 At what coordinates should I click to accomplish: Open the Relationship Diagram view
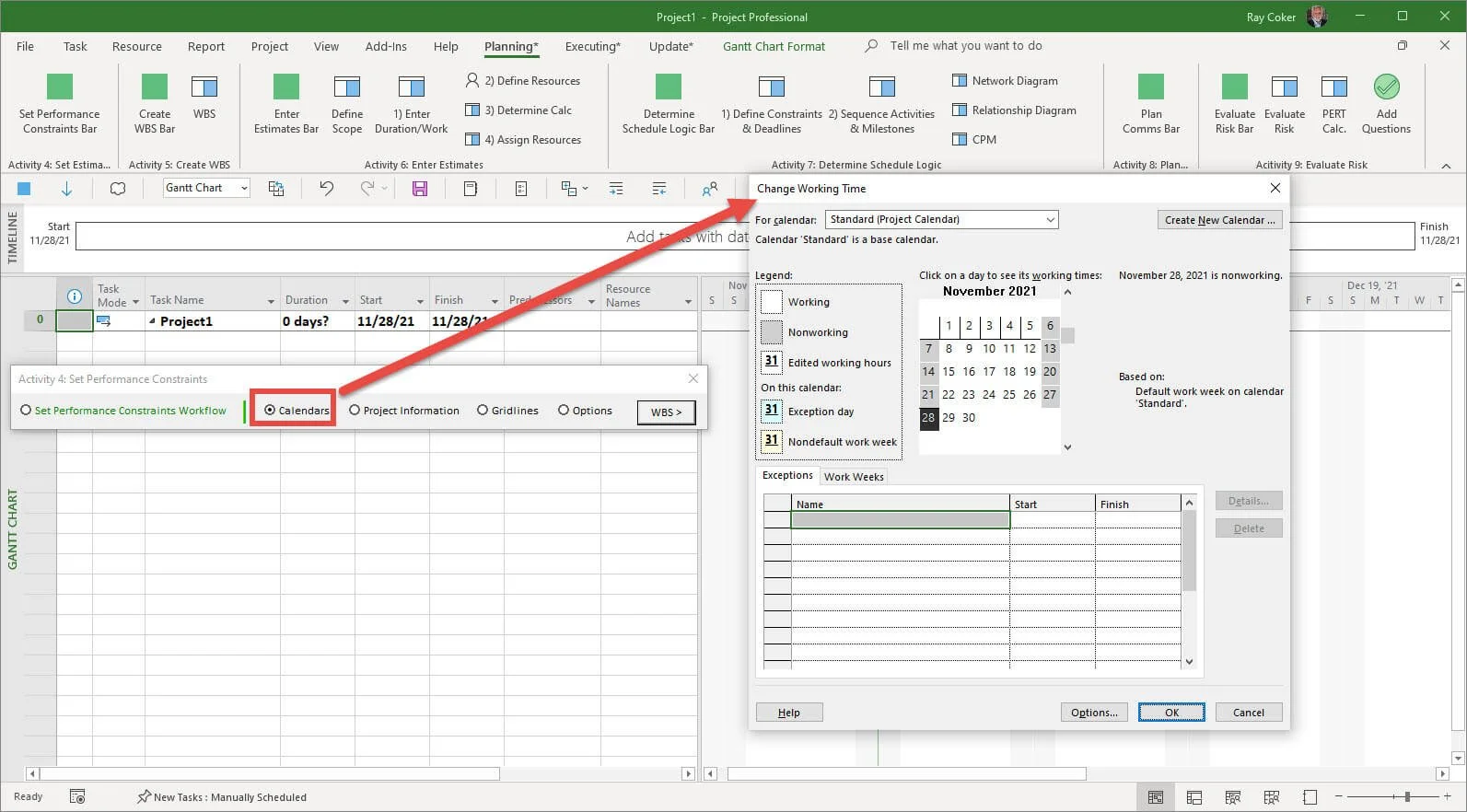pos(1014,110)
